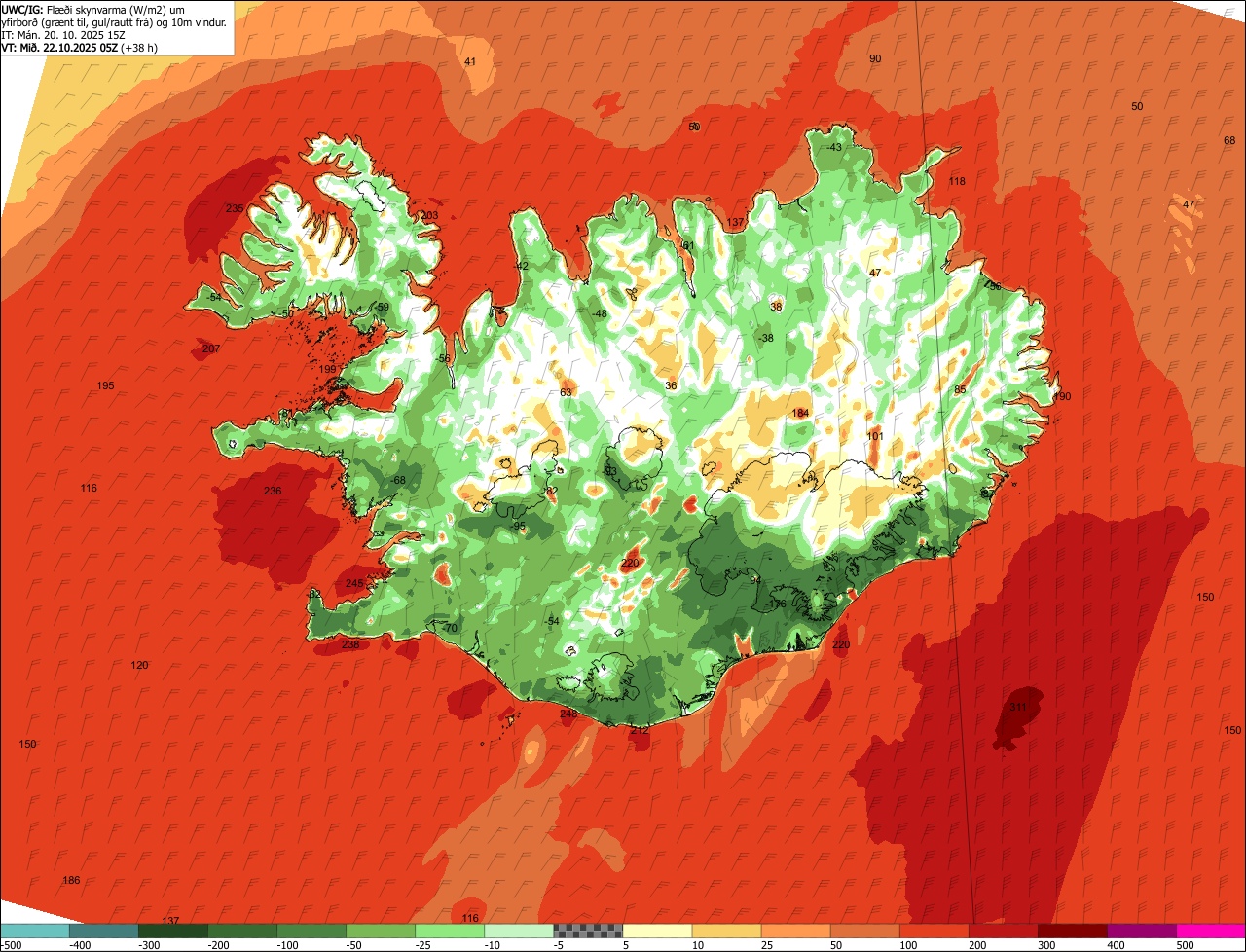Image resolution: width=1246 pixels, height=952 pixels.
Task: Click the 212 value on the south coast
Action: pyautogui.click(x=639, y=729)
